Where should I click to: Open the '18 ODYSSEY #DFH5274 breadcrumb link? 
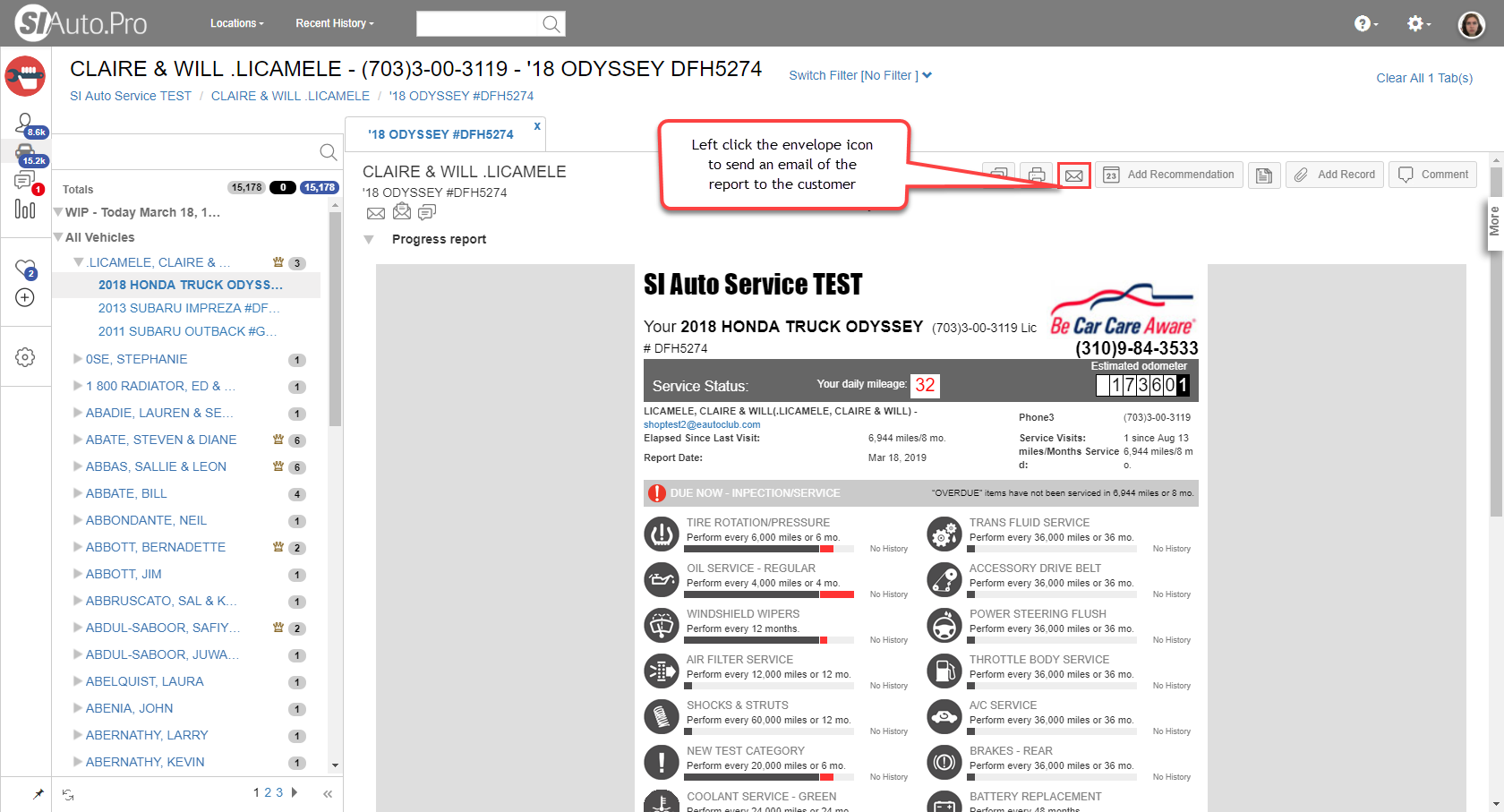click(x=461, y=96)
